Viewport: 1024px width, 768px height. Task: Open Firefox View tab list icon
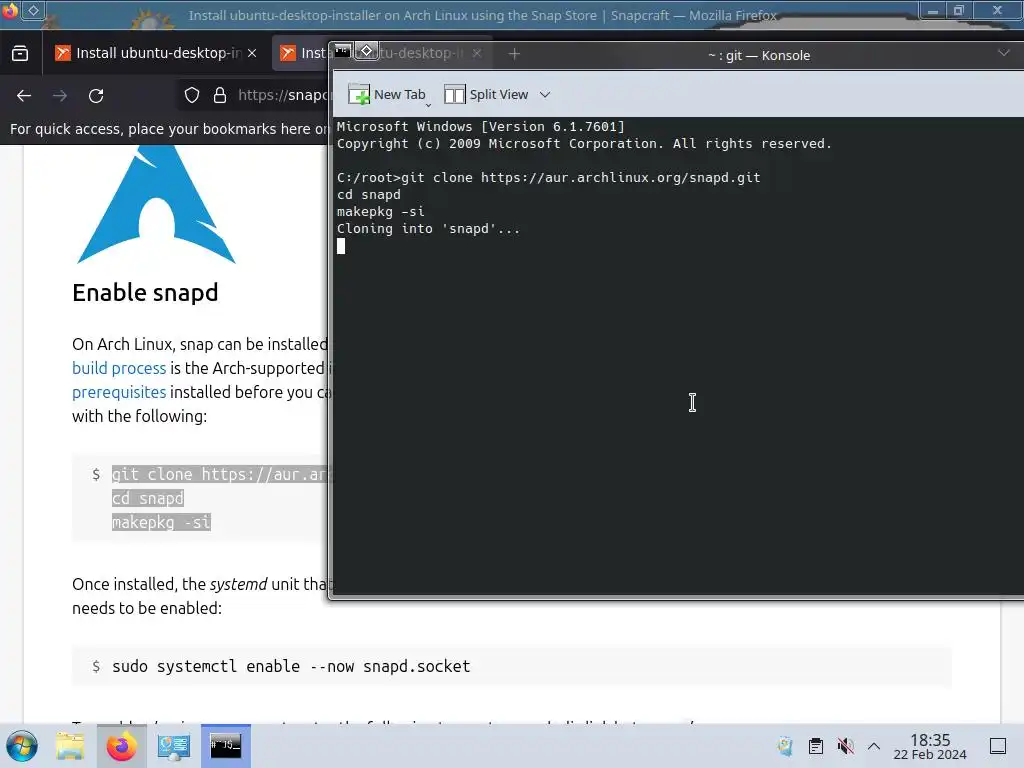pos(20,53)
